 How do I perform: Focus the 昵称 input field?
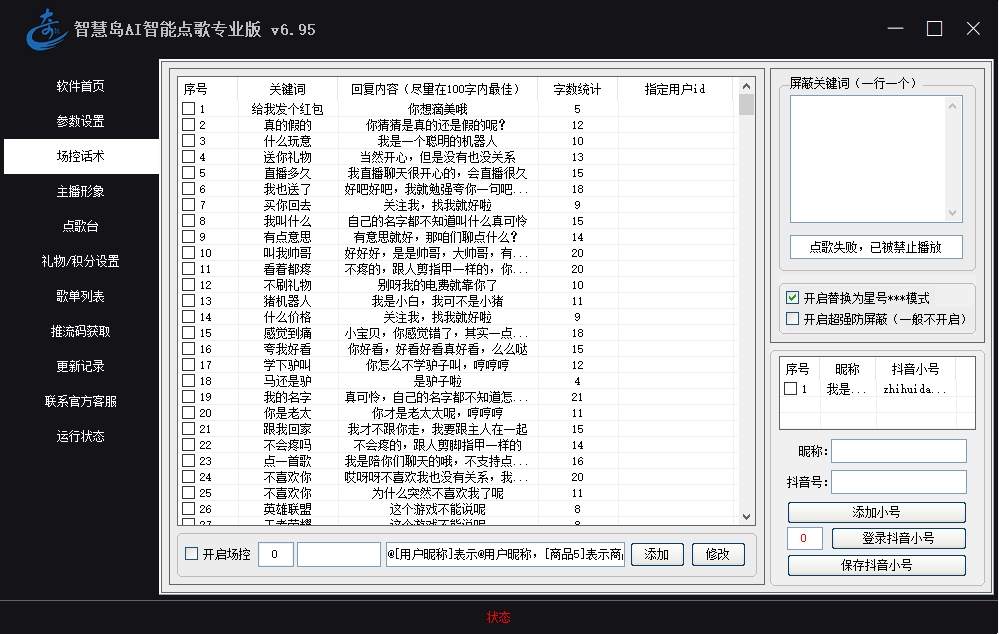pyautogui.click(x=898, y=451)
